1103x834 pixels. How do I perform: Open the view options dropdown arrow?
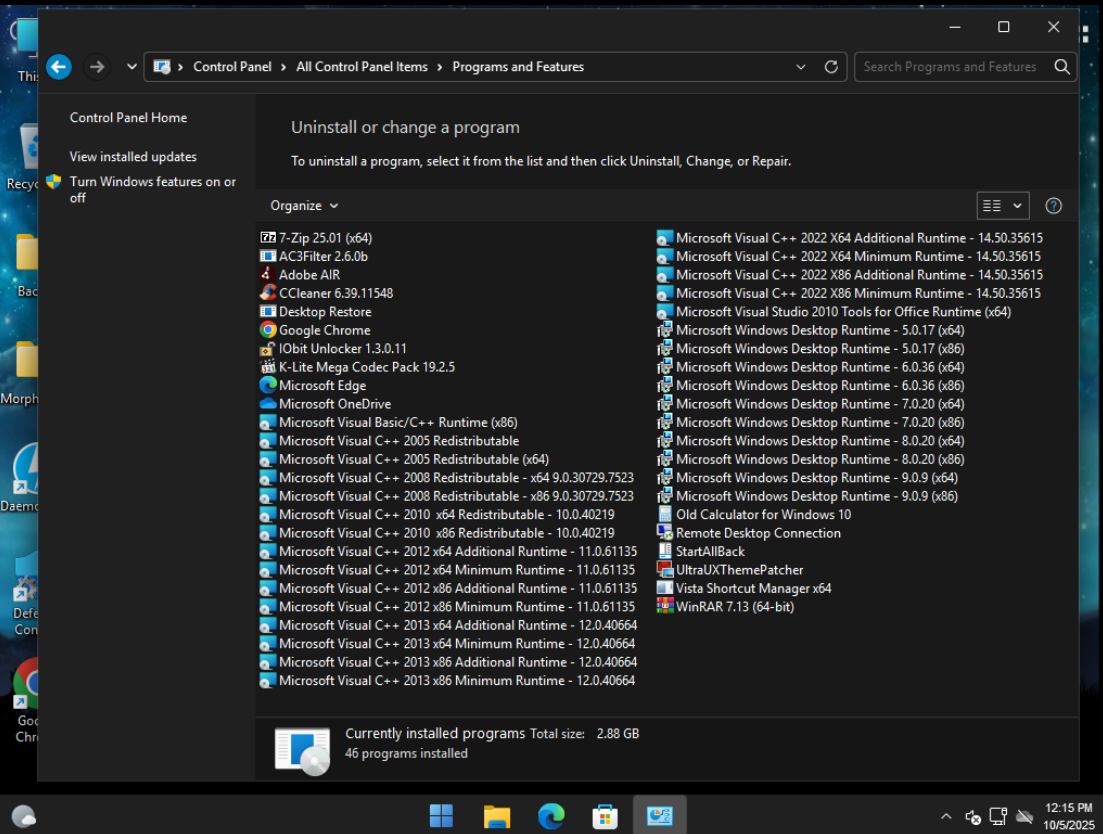point(1018,206)
